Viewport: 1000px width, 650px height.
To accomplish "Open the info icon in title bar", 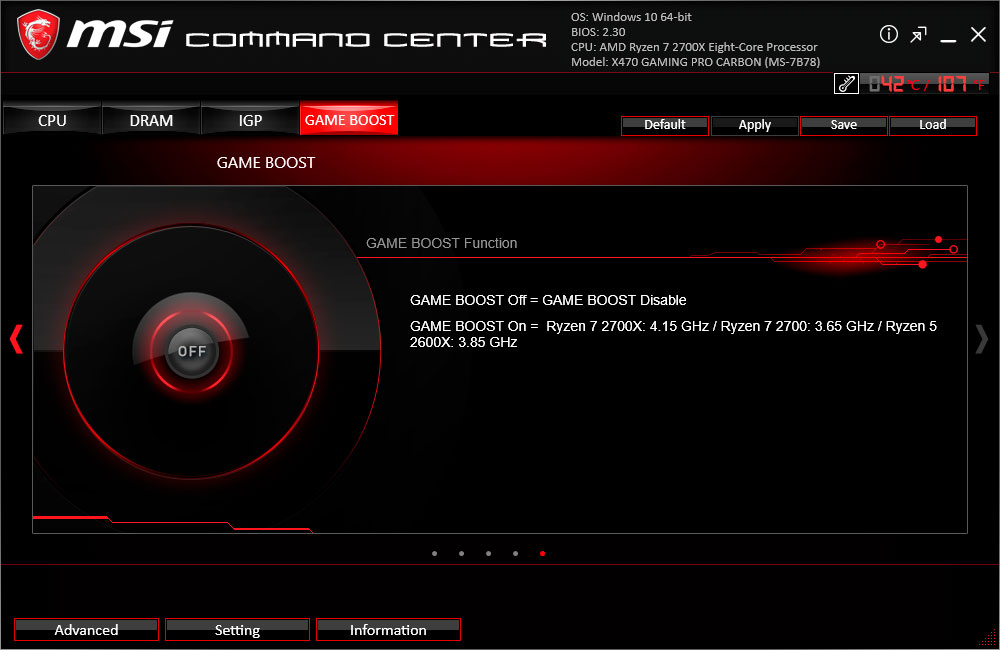I will (888, 35).
